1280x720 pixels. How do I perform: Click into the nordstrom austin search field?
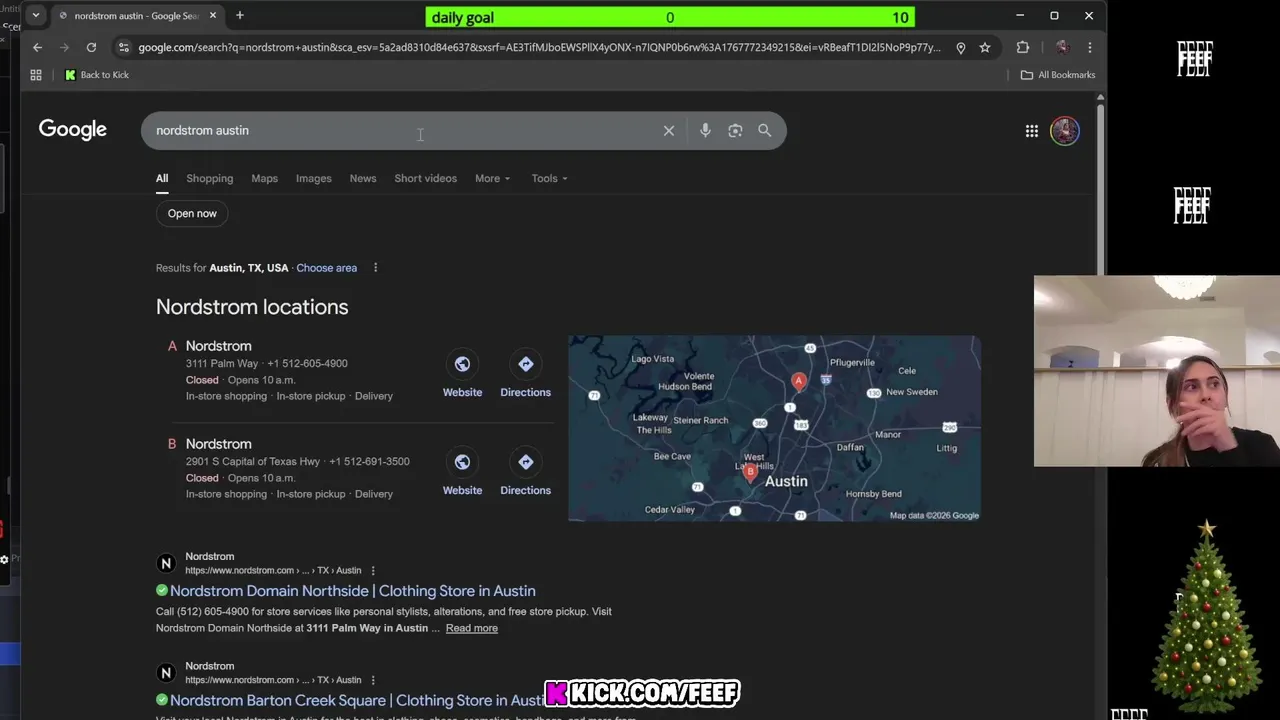(x=400, y=131)
